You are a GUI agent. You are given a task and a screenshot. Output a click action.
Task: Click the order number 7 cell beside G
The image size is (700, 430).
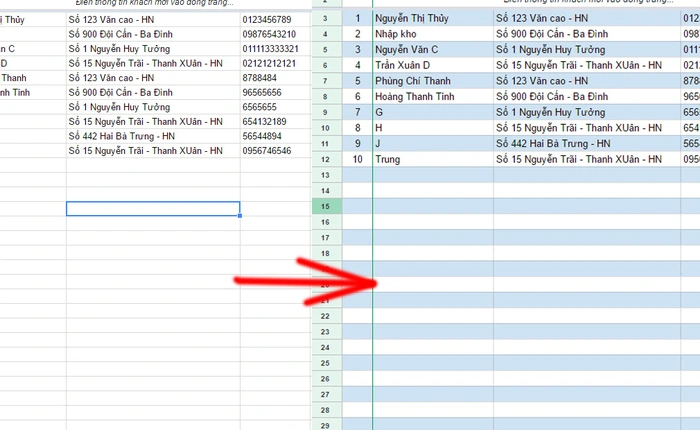tap(357, 112)
